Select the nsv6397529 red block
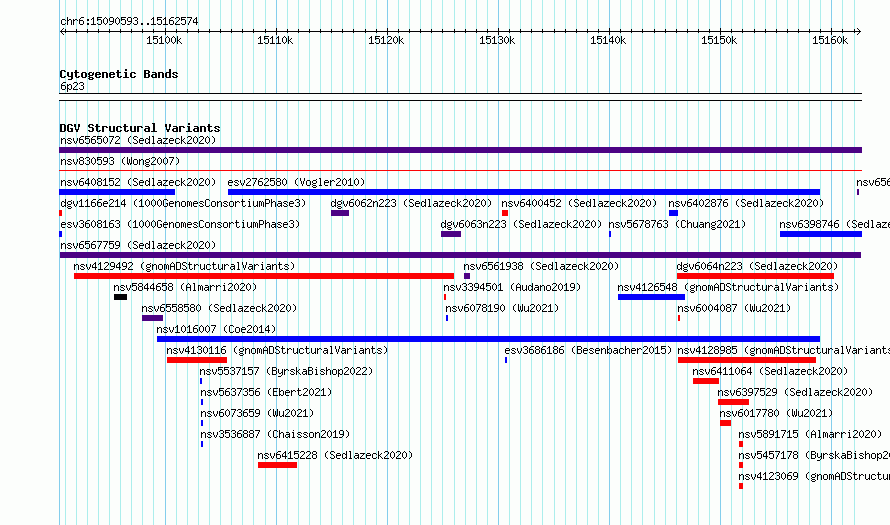890x525 pixels. 733,402
